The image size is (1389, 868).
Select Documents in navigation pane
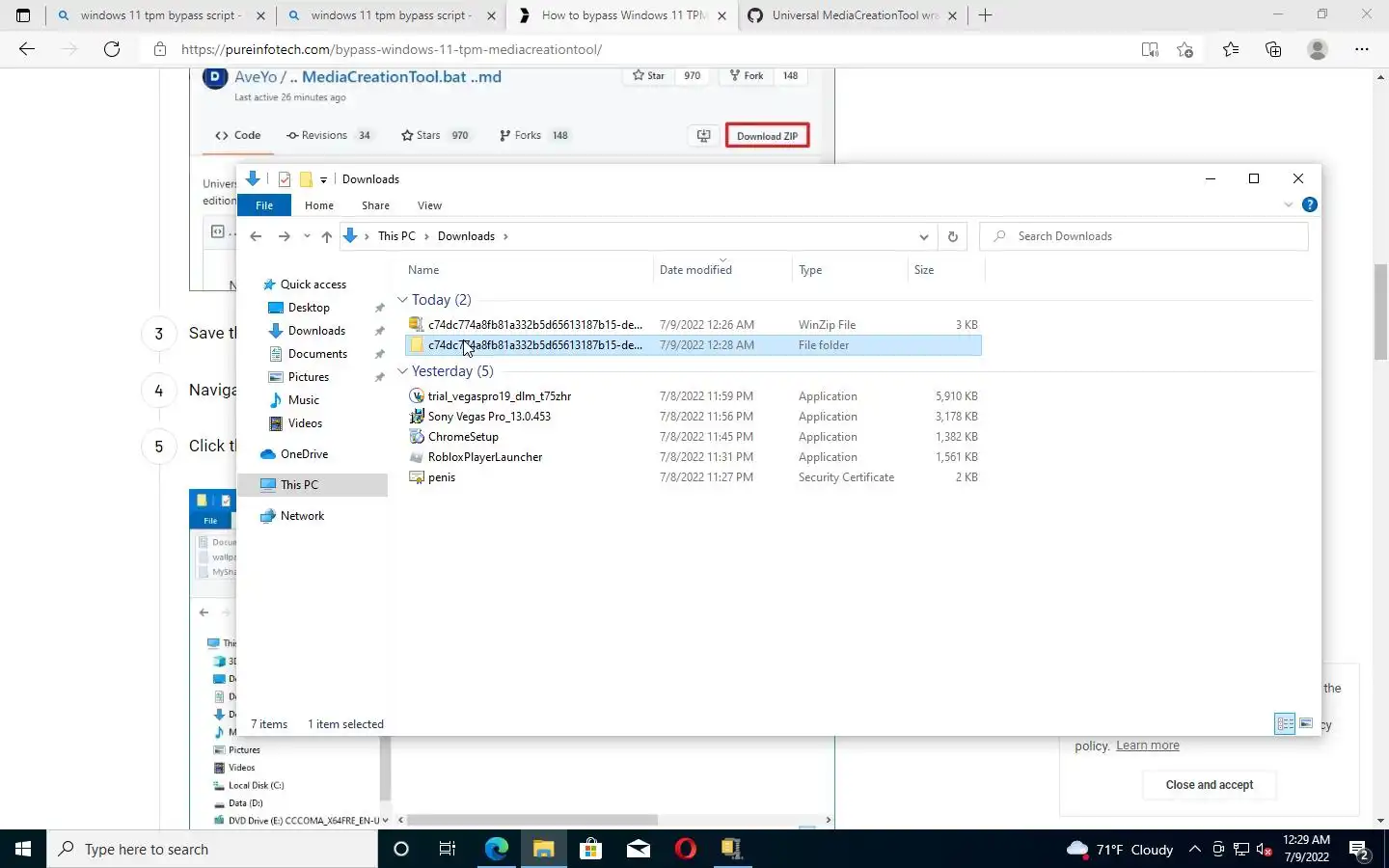tap(317, 354)
